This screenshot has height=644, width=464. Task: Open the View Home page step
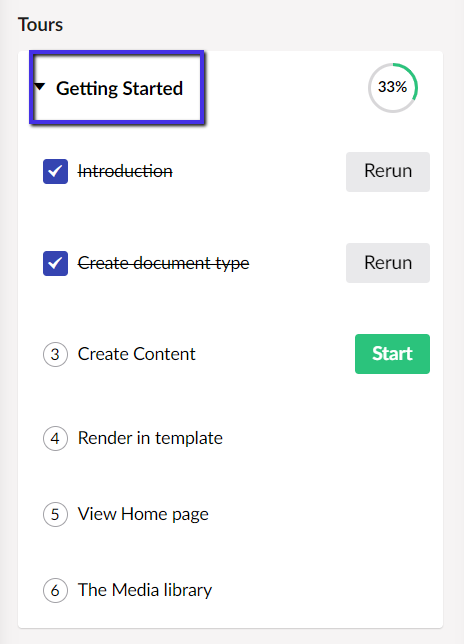[143, 514]
